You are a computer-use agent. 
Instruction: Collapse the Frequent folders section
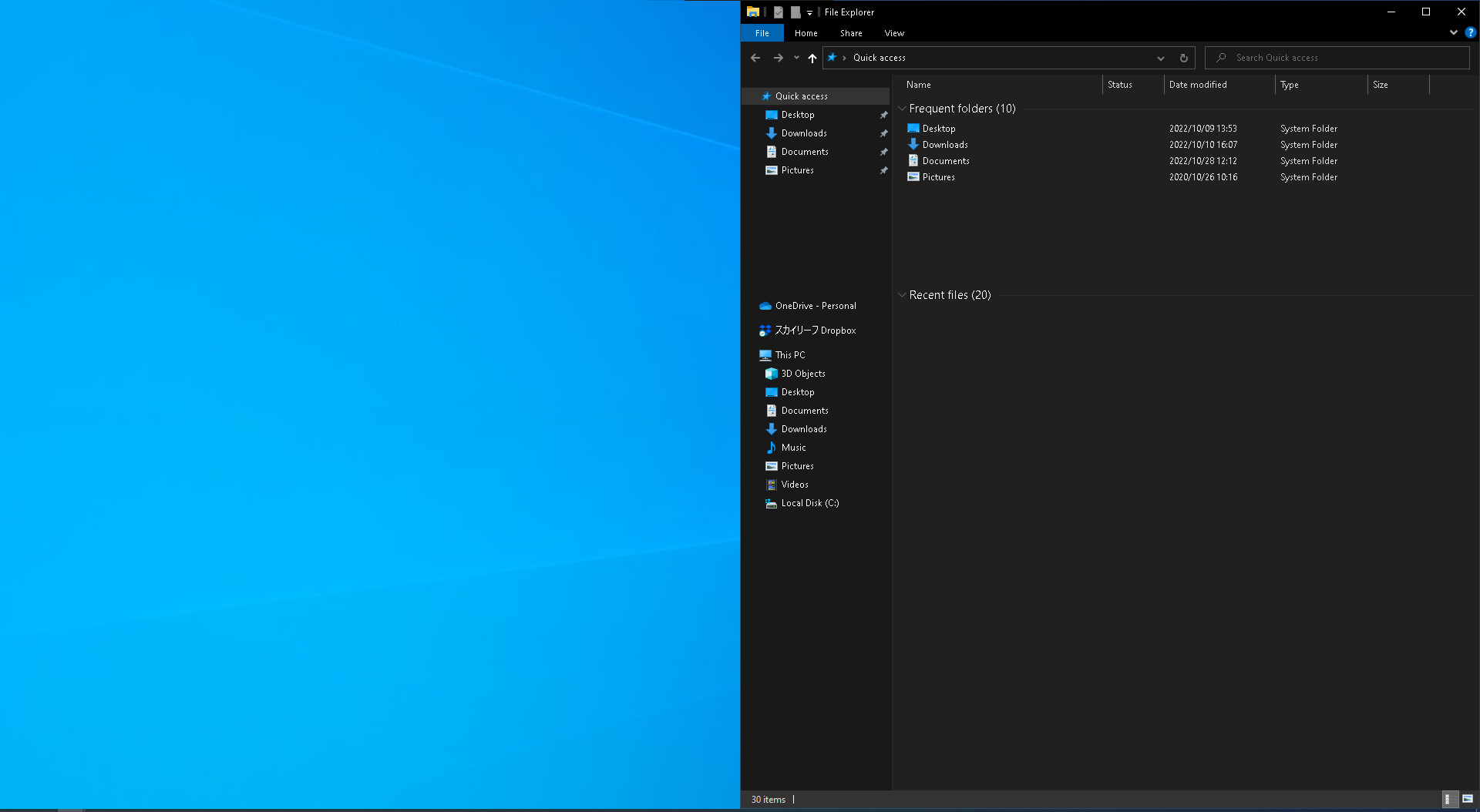pos(903,109)
